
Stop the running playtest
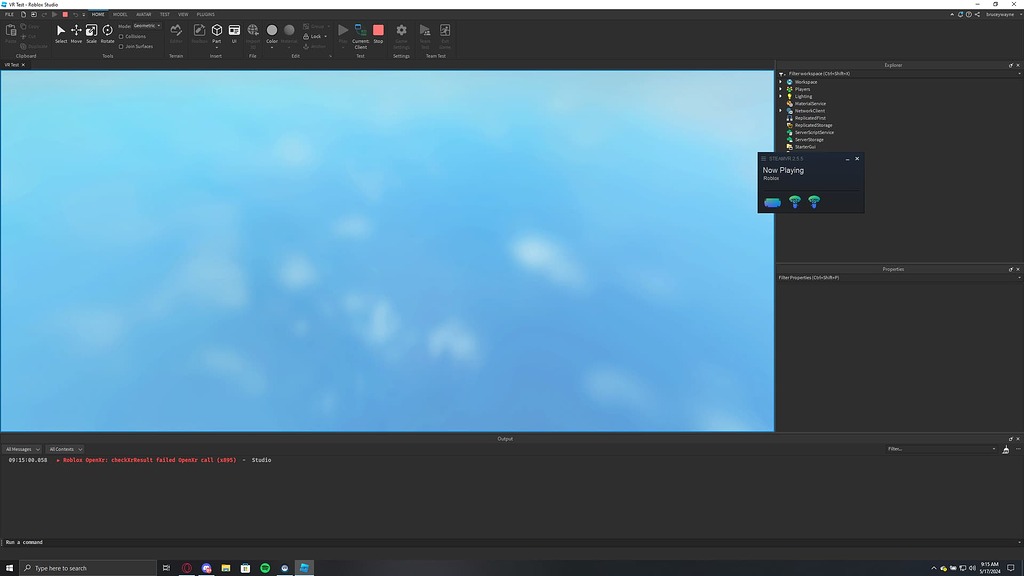pos(378,31)
